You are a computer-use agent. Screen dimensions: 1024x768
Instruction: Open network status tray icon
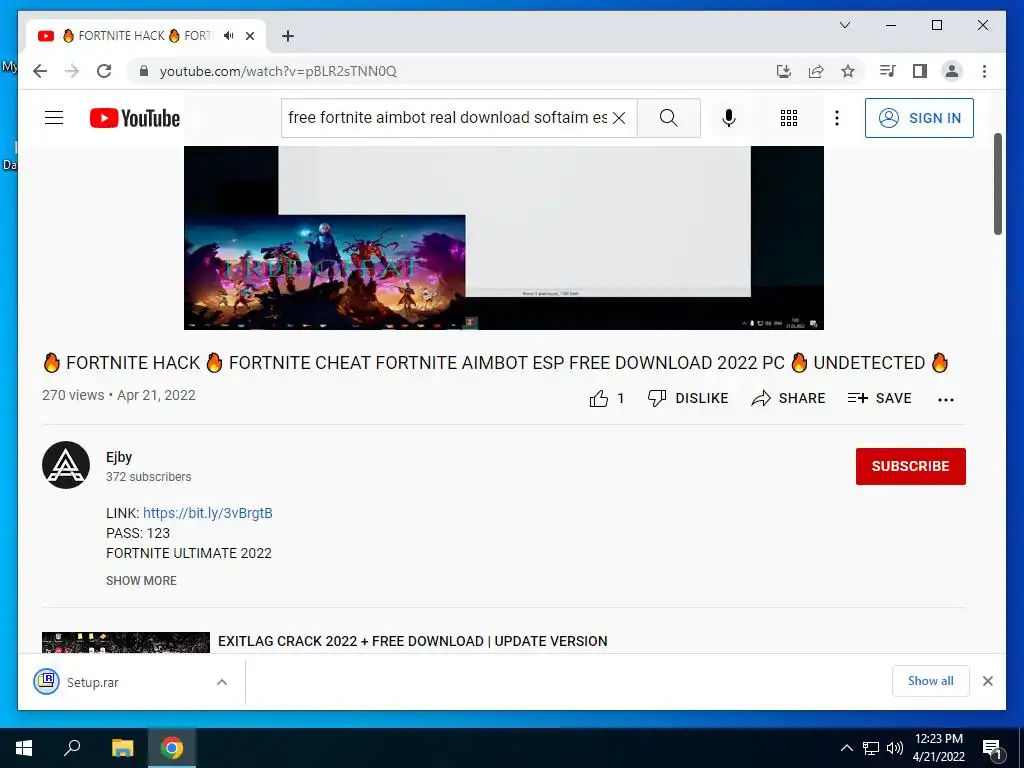pyautogui.click(x=871, y=748)
